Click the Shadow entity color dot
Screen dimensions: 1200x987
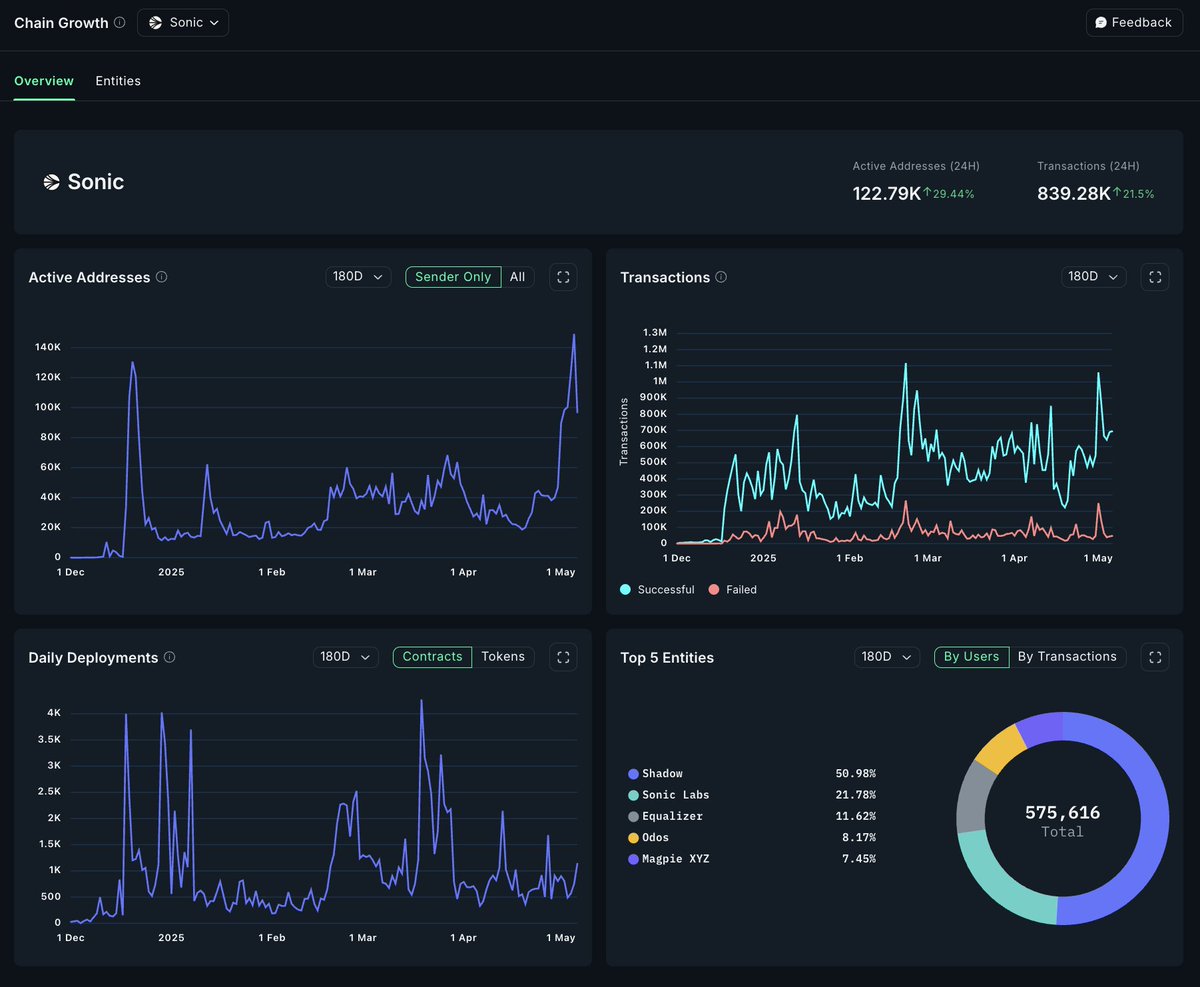633,774
